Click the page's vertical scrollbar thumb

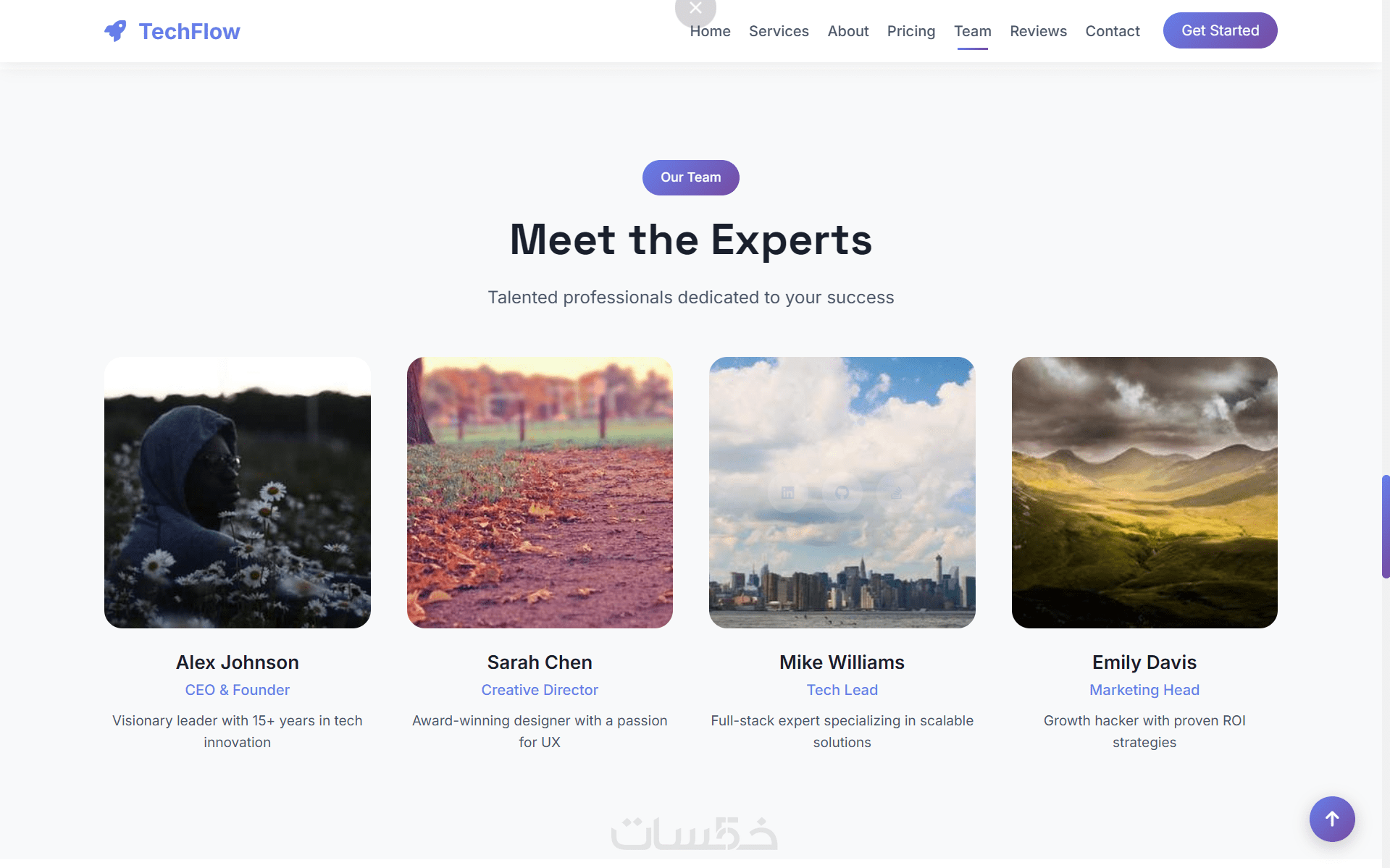tap(1386, 526)
